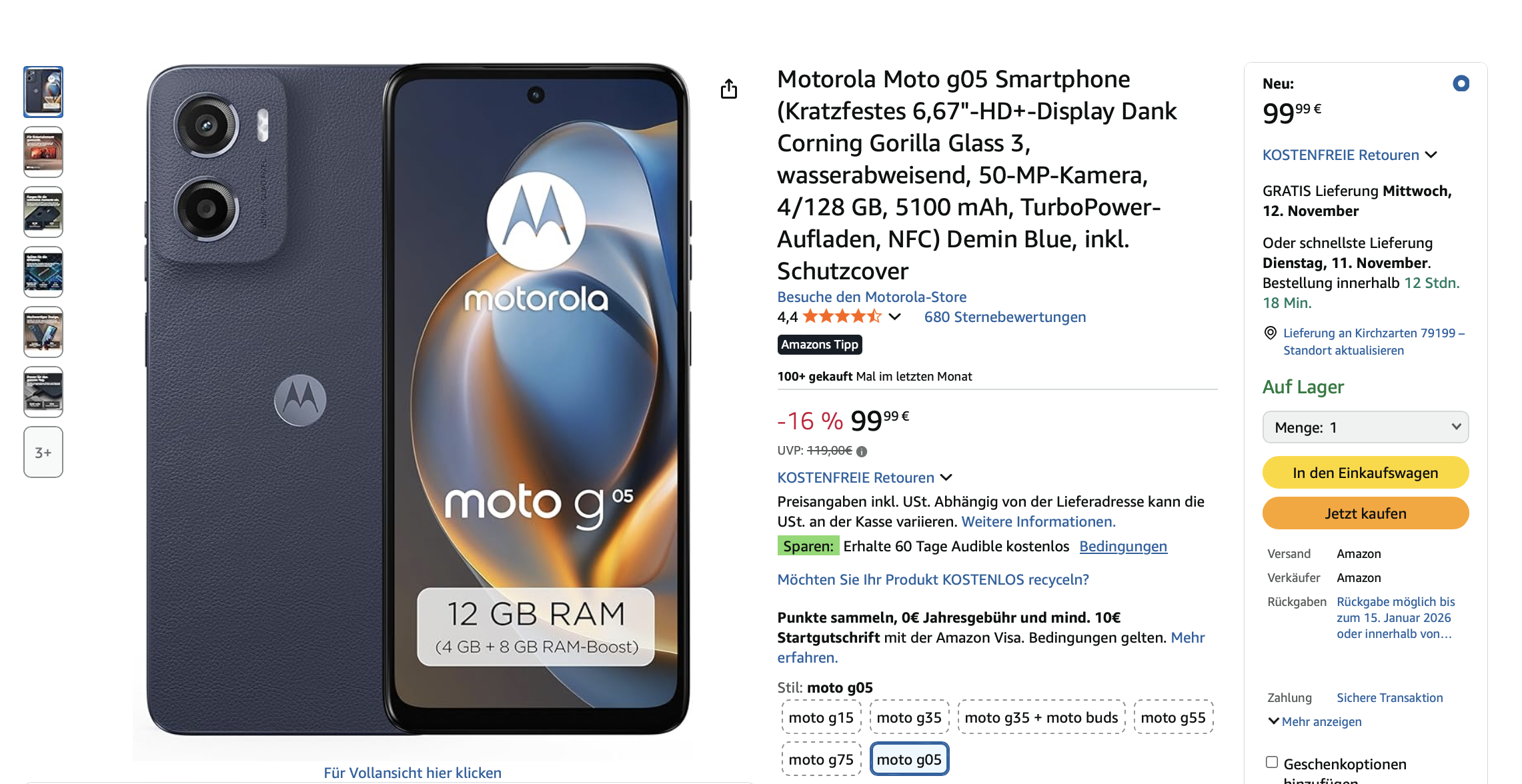The image size is (1522, 784).
Task: Click the Jetzt kaufen button
Action: click(1365, 513)
